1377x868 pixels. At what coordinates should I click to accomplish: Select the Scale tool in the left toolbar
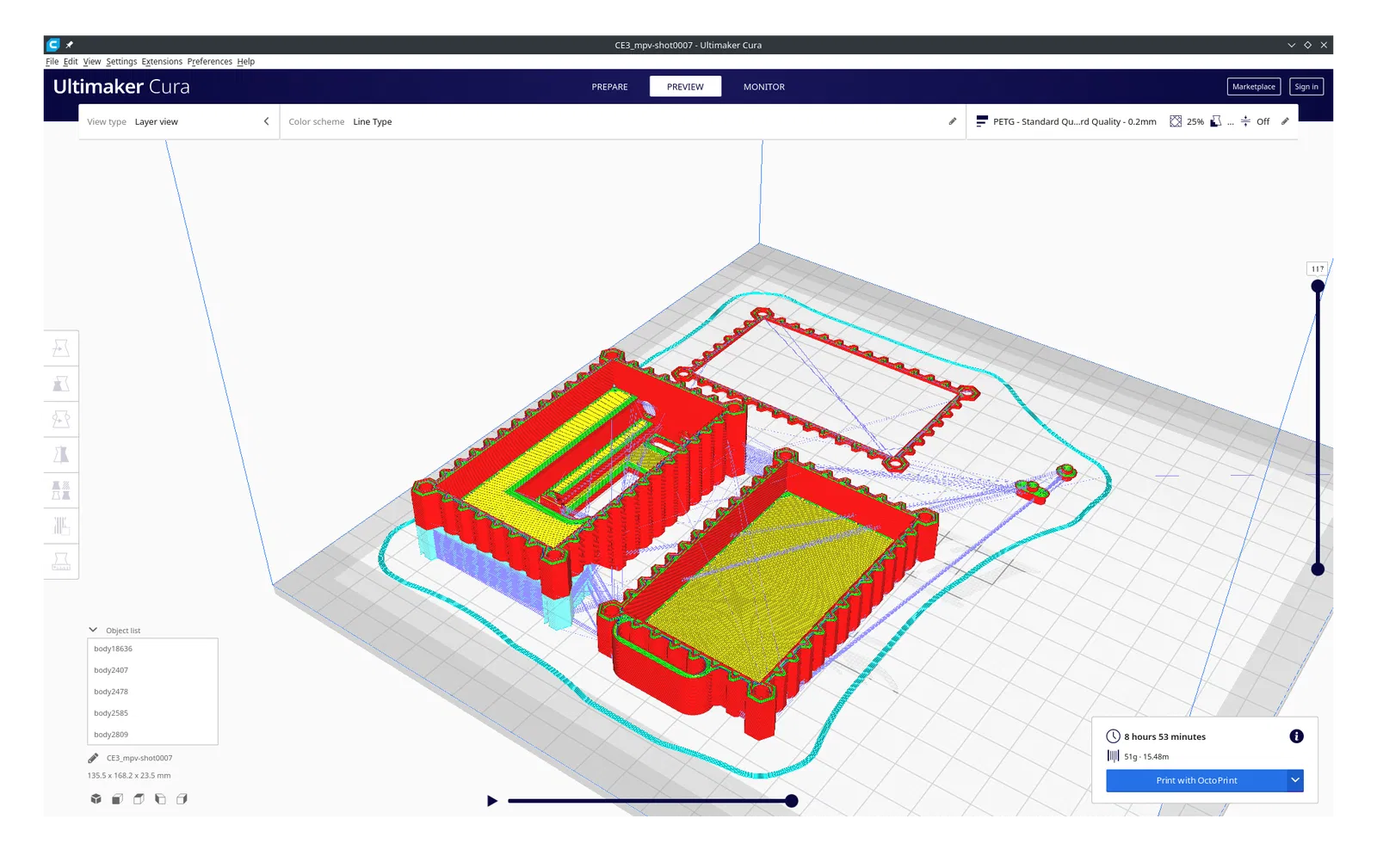coord(61,384)
